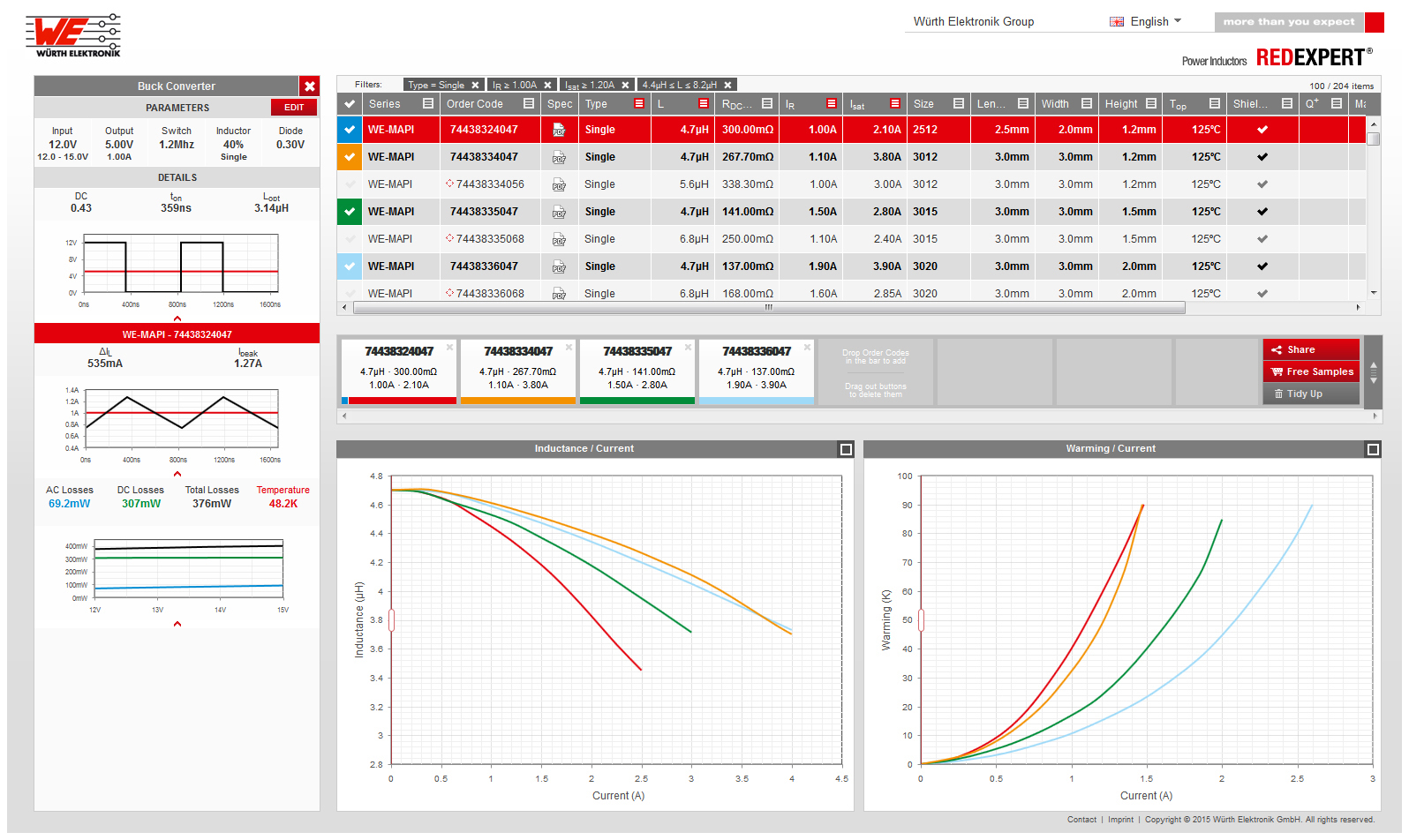Open PDF datasheet for 74438335047
This screenshot has height=840, width=1409.
(x=559, y=213)
